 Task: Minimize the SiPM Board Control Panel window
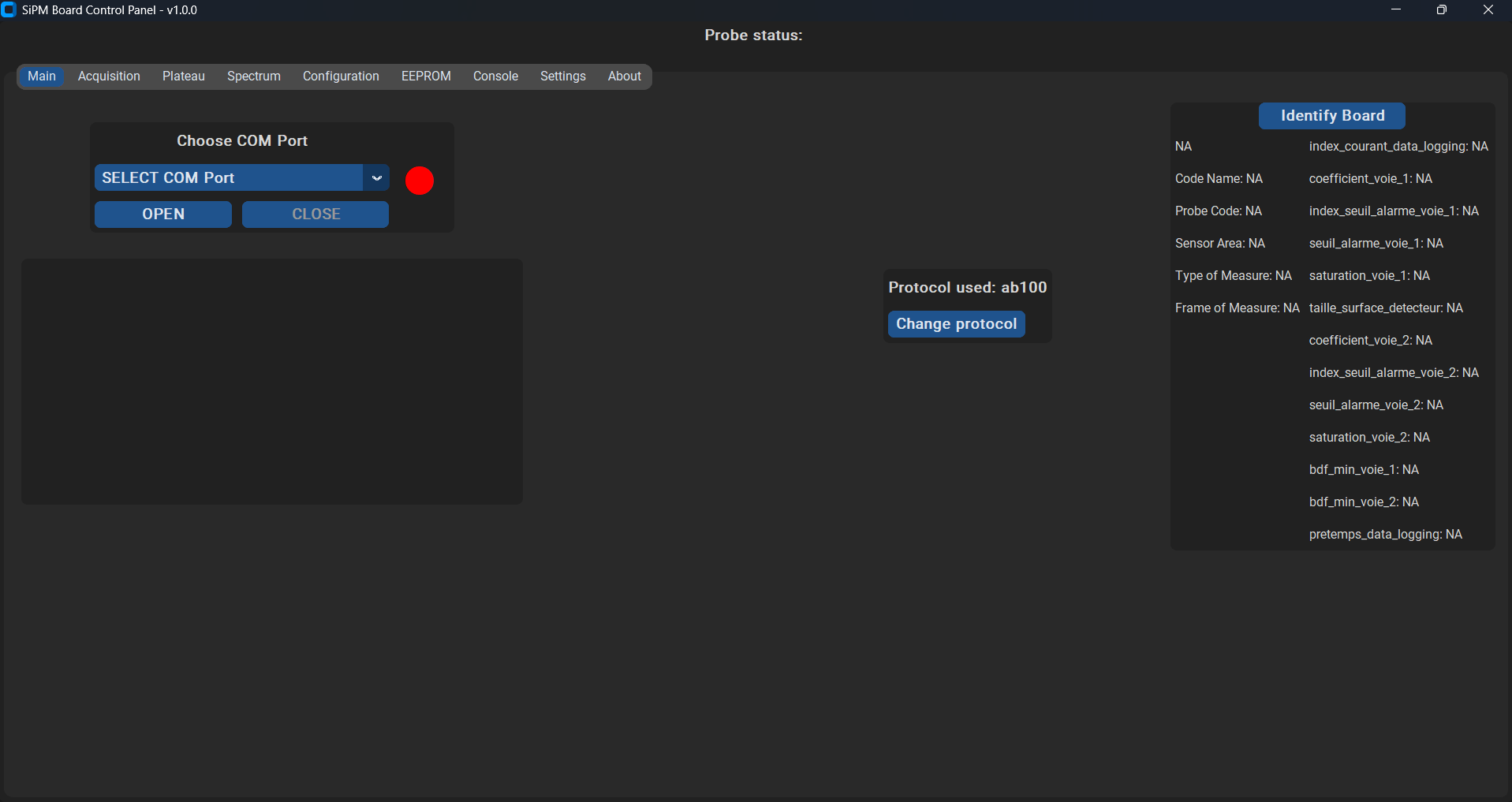coord(1396,10)
